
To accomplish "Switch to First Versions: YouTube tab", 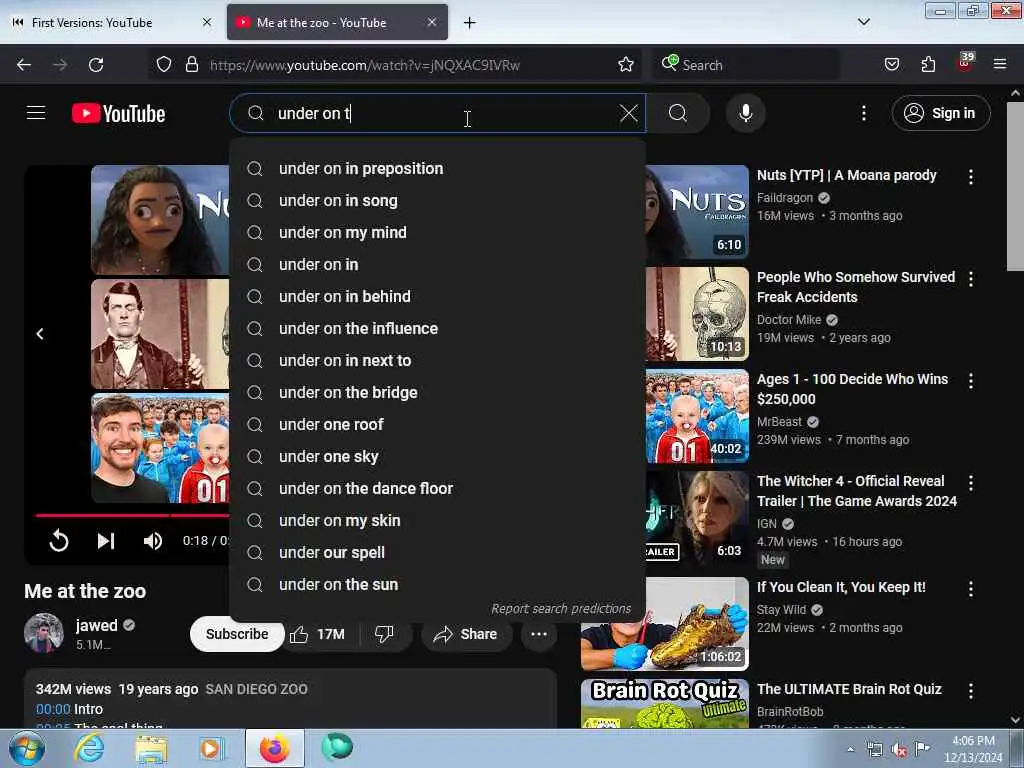I will pos(112,23).
